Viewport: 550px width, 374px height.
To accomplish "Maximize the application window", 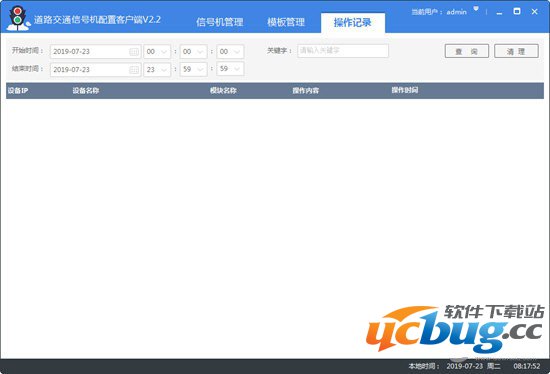I will [x=517, y=11].
